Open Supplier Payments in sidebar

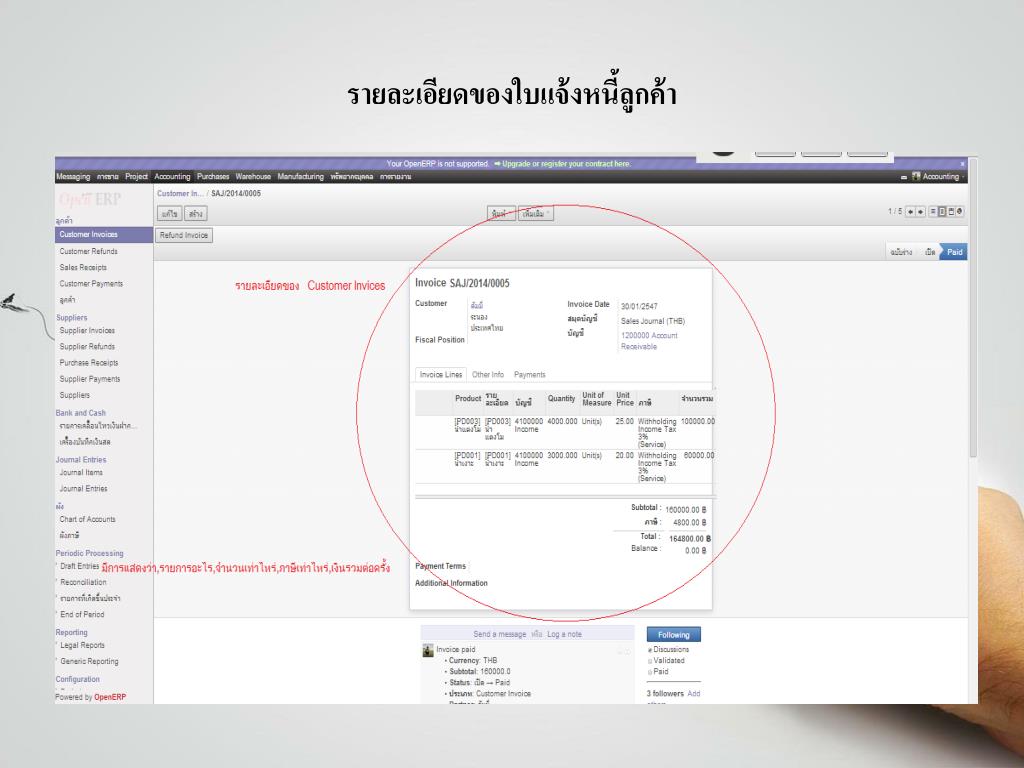click(89, 379)
